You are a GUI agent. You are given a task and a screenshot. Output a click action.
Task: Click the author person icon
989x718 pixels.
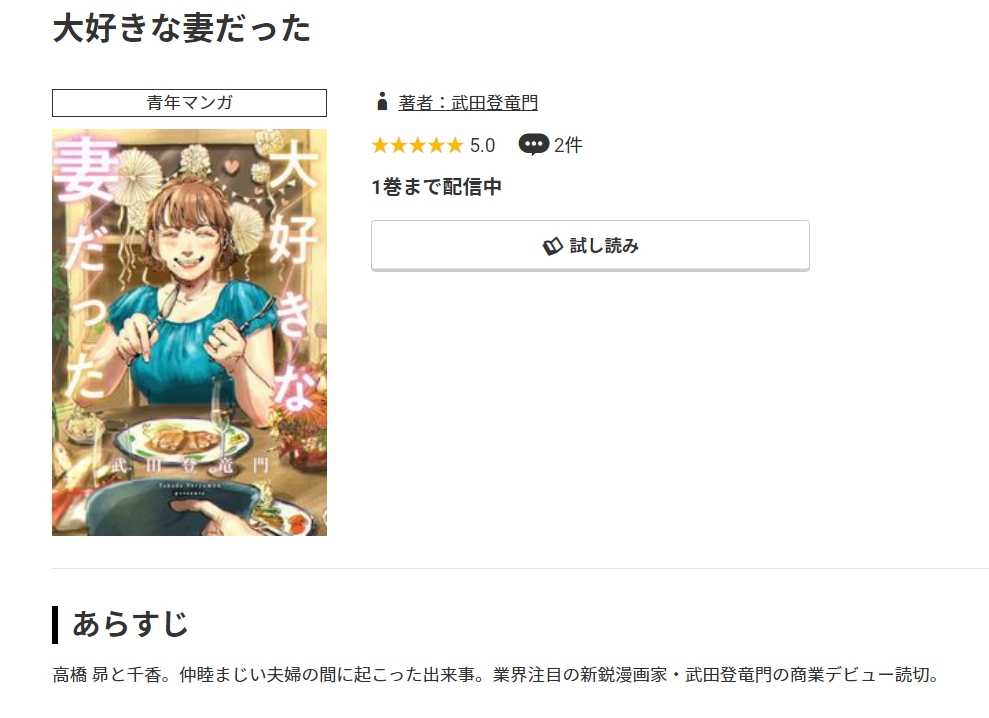(x=382, y=102)
